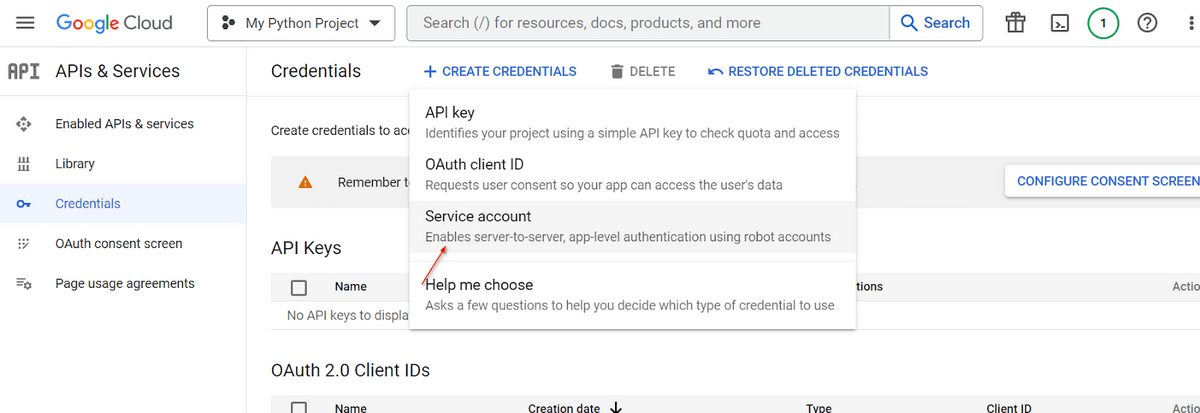The width and height of the screenshot is (1200, 413).
Task: Open the hamburger navigation menu
Action: click(x=26, y=23)
